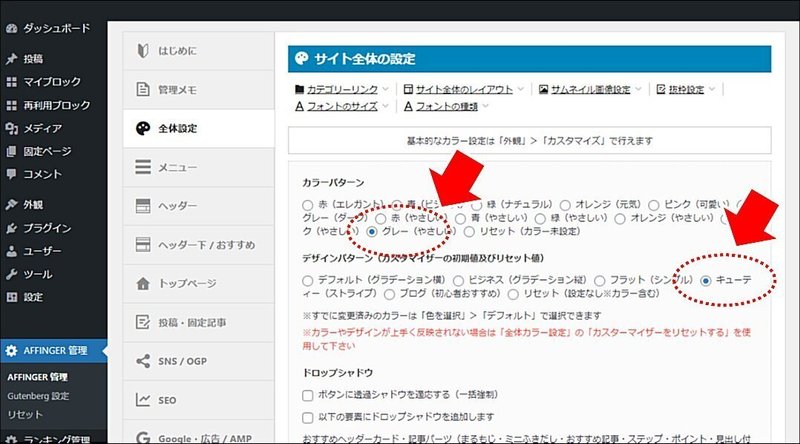Jump to カテゴリーリンク section link
800x444 pixels.
click(342, 89)
